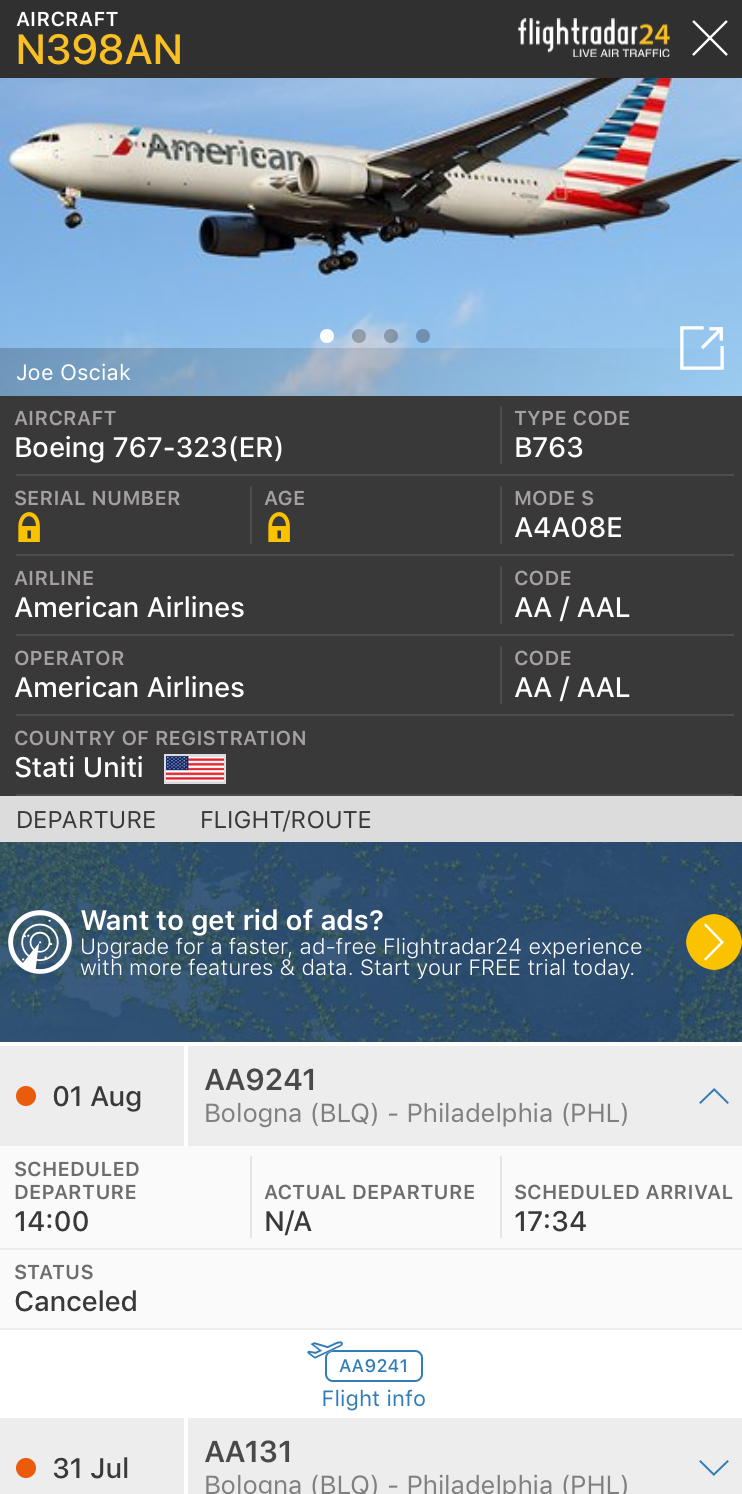Collapse the 01 Aug AA9241 flight row
The height and width of the screenshot is (1494, 742).
click(x=713, y=1096)
